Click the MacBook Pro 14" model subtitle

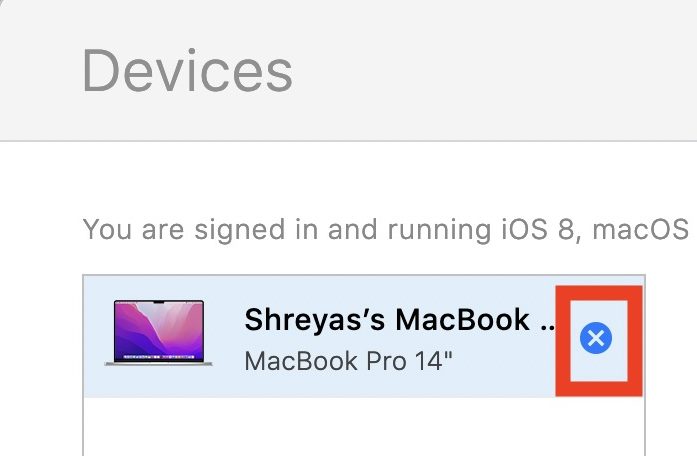click(x=348, y=359)
